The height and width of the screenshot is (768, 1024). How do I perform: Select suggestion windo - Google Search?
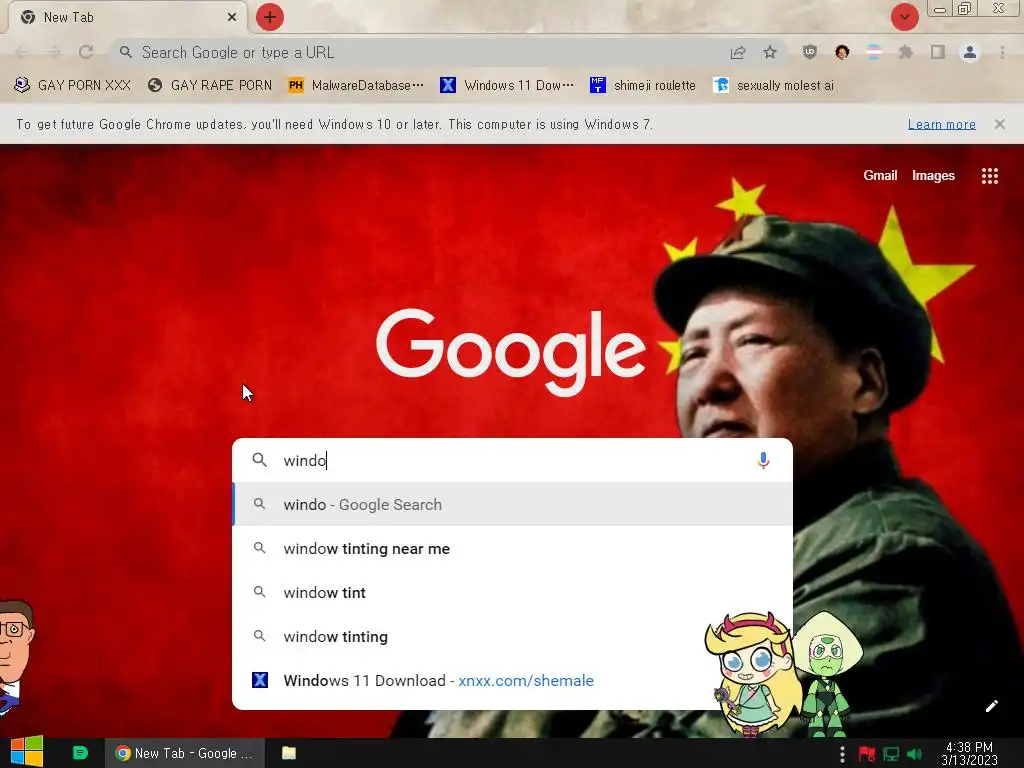pos(513,504)
